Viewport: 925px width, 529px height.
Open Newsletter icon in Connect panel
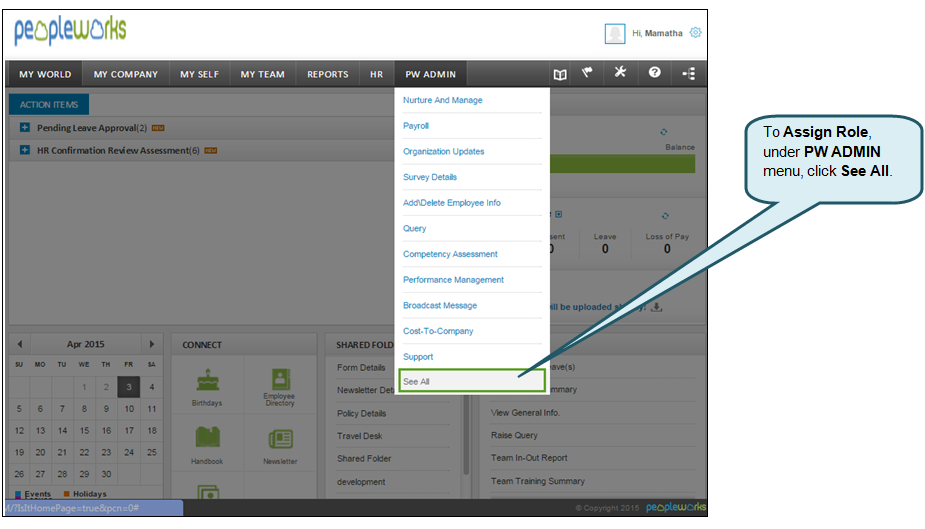[x=279, y=443]
